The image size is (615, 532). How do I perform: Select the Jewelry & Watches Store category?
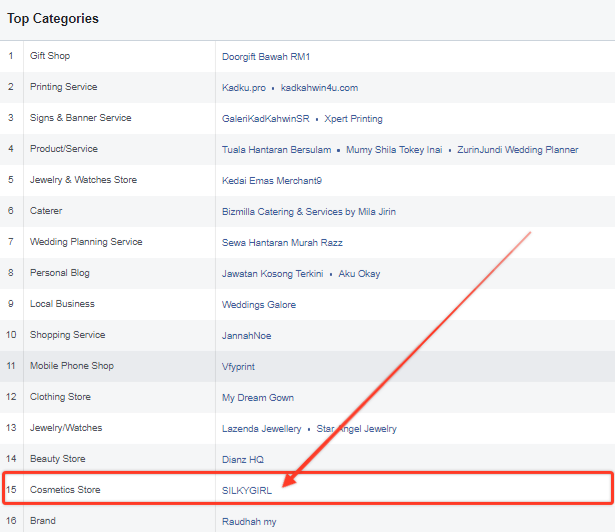84,180
